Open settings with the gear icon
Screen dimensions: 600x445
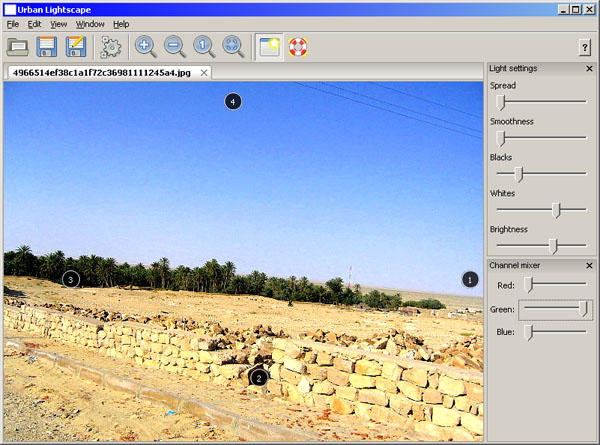(111, 46)
